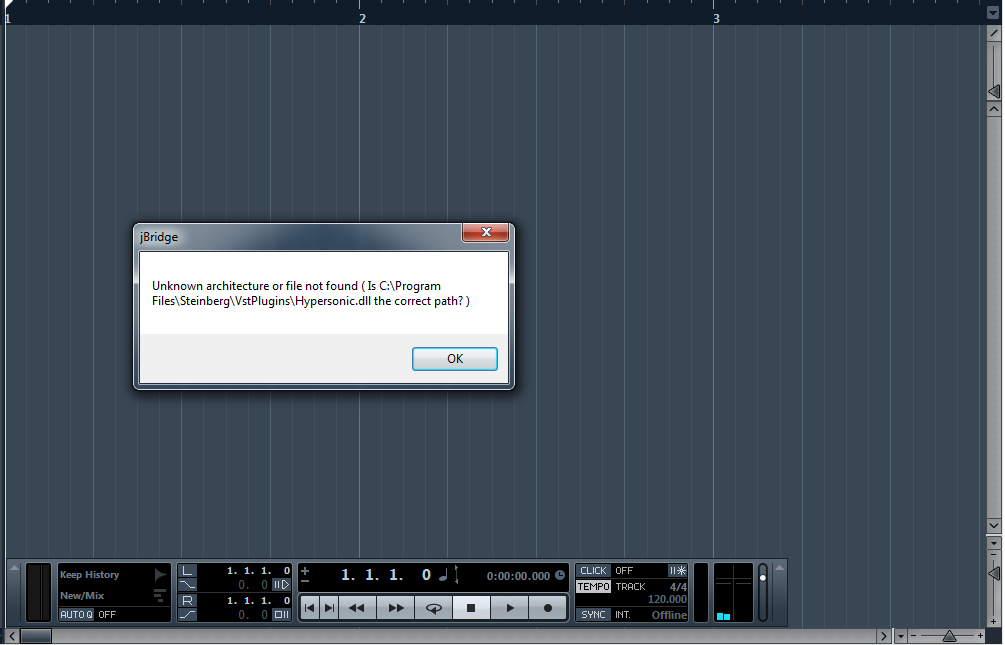
Task: Toggle the SYNC button
Action: tap(593, 614)
